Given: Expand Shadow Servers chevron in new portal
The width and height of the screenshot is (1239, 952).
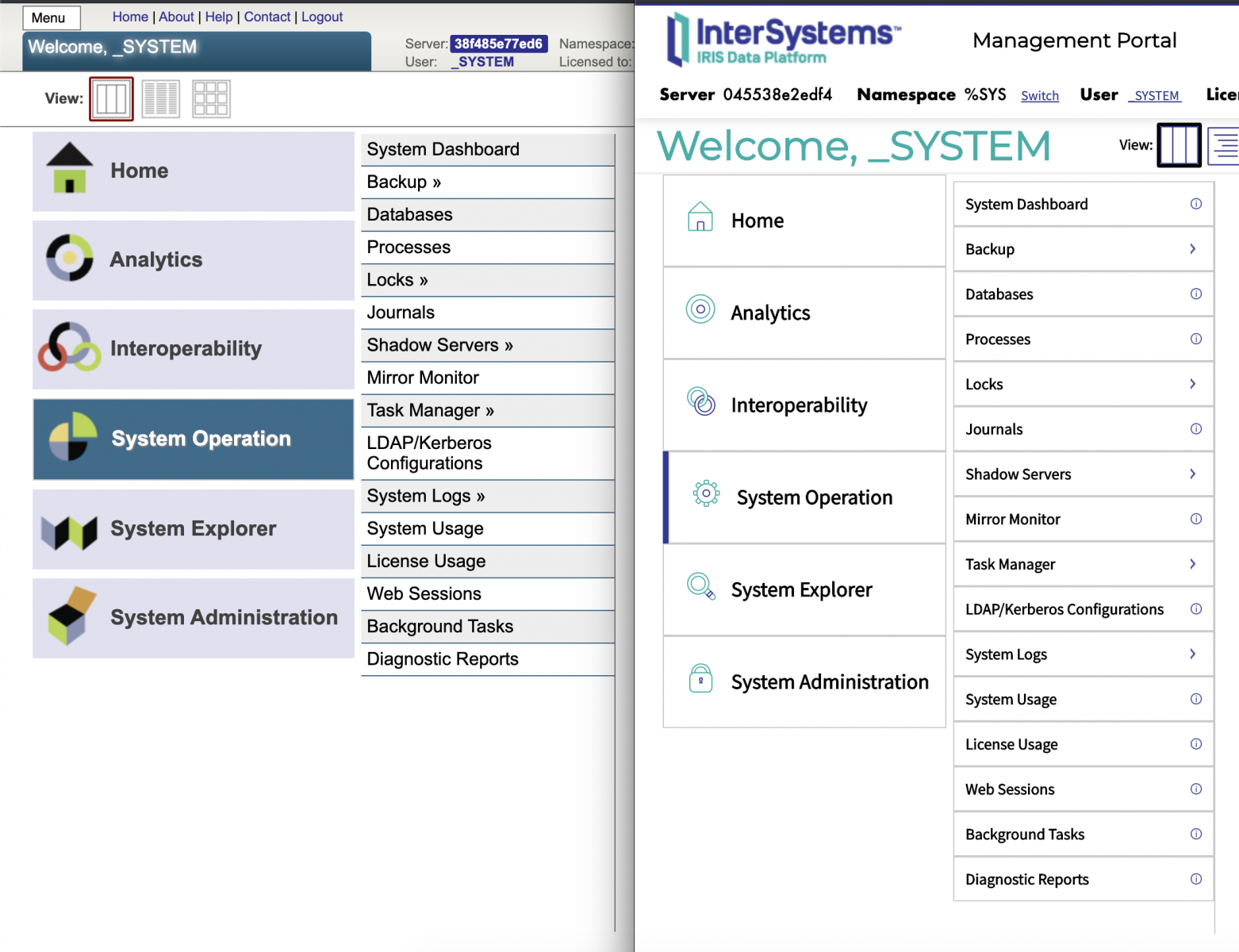Looking at the screenshot, I should click(x=1192, y=474).
